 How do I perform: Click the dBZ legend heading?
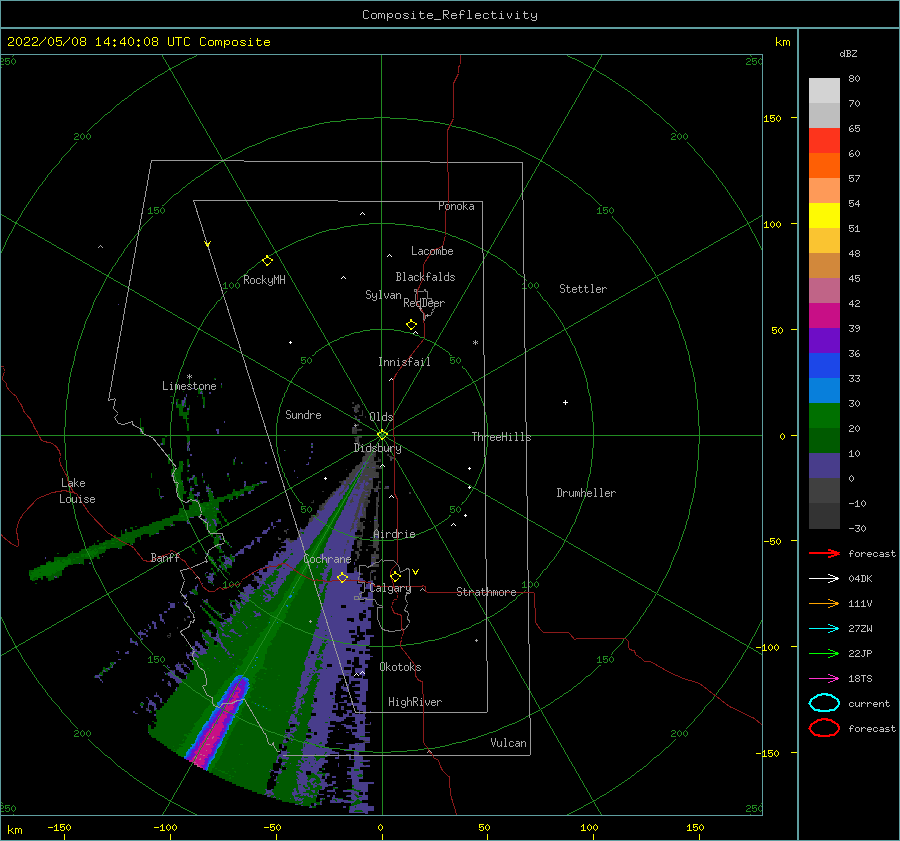tap(848, 53)
